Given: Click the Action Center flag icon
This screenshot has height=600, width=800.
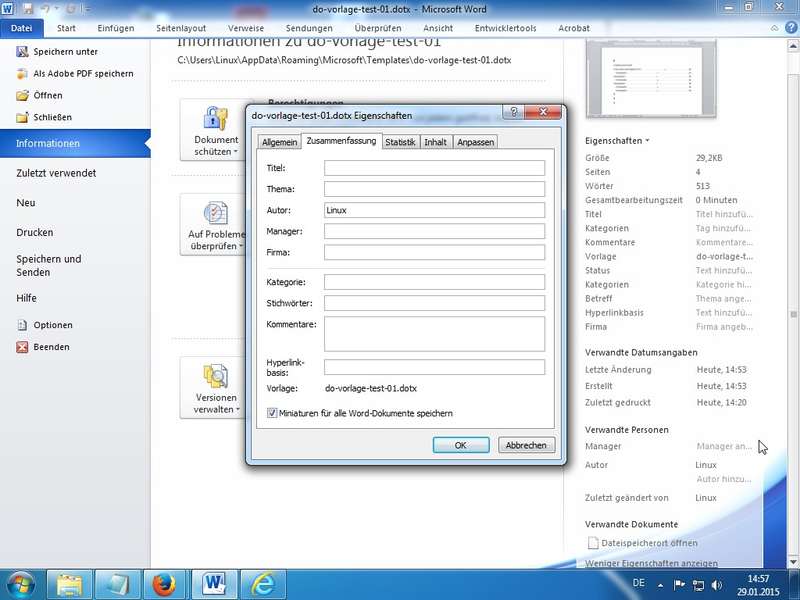Looking at the screenshot, I should click(679, 585).
